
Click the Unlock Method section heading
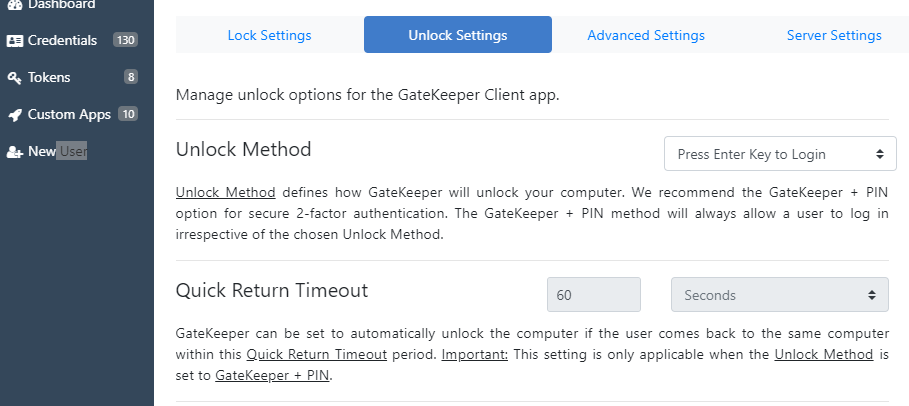[243, 150]
